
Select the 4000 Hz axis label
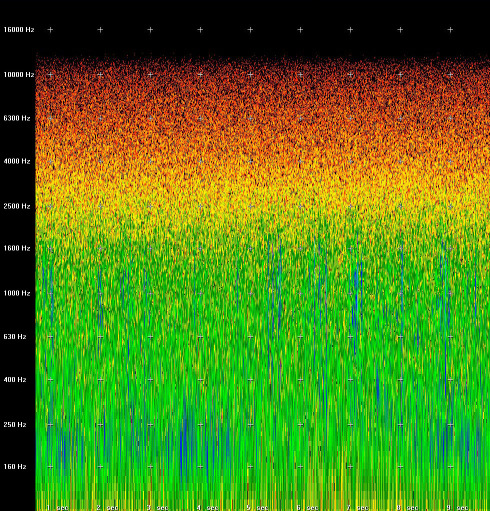pos(17,161)
